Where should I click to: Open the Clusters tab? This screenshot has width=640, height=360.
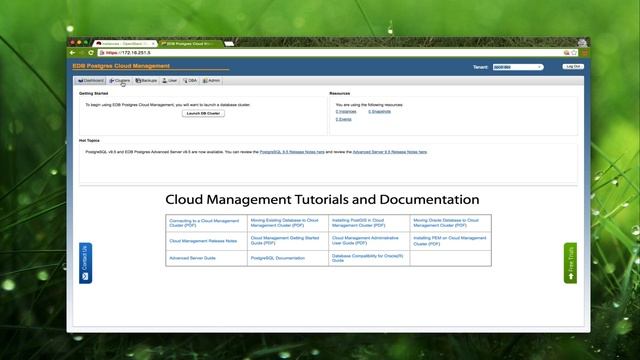(120, 81)
